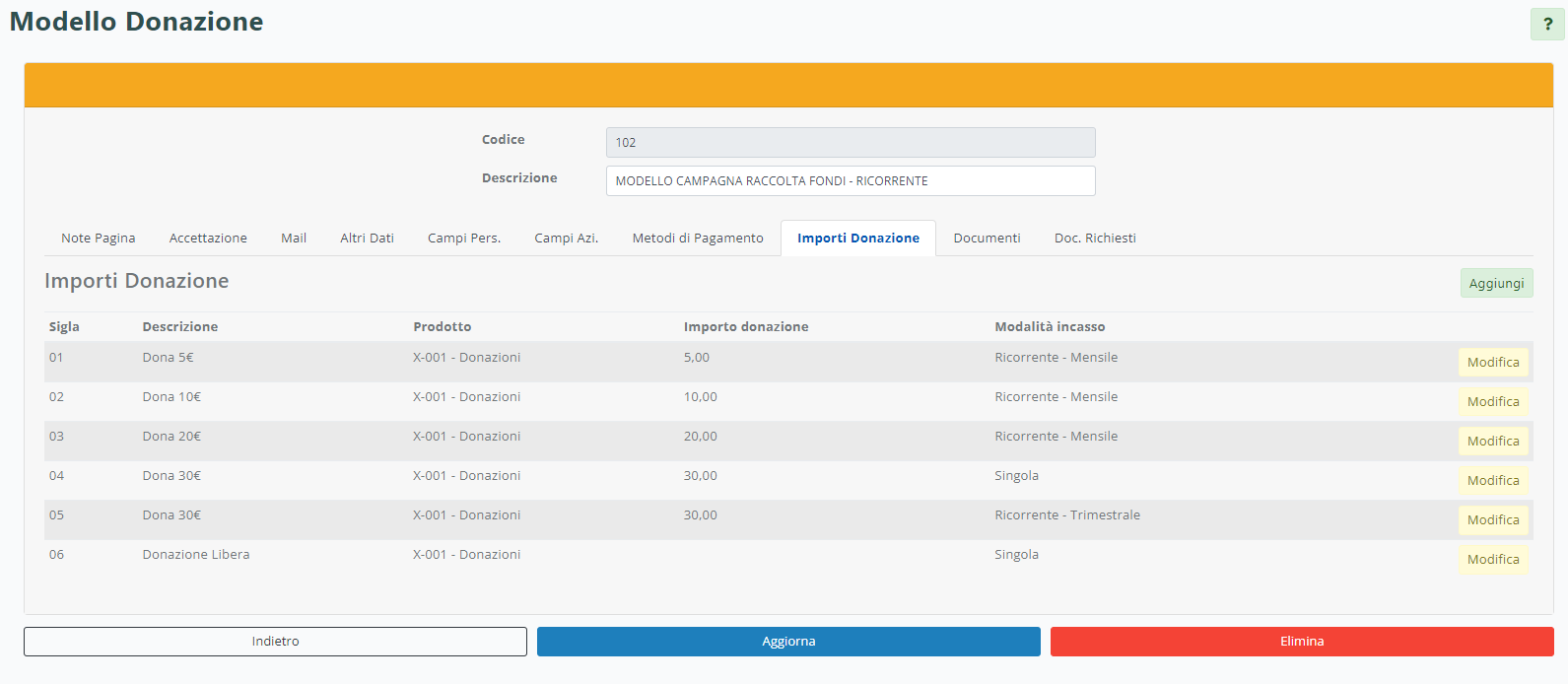Edit the Donazione Libera row
This screenshot has height=684, width=1568.
click(1493, 560)
